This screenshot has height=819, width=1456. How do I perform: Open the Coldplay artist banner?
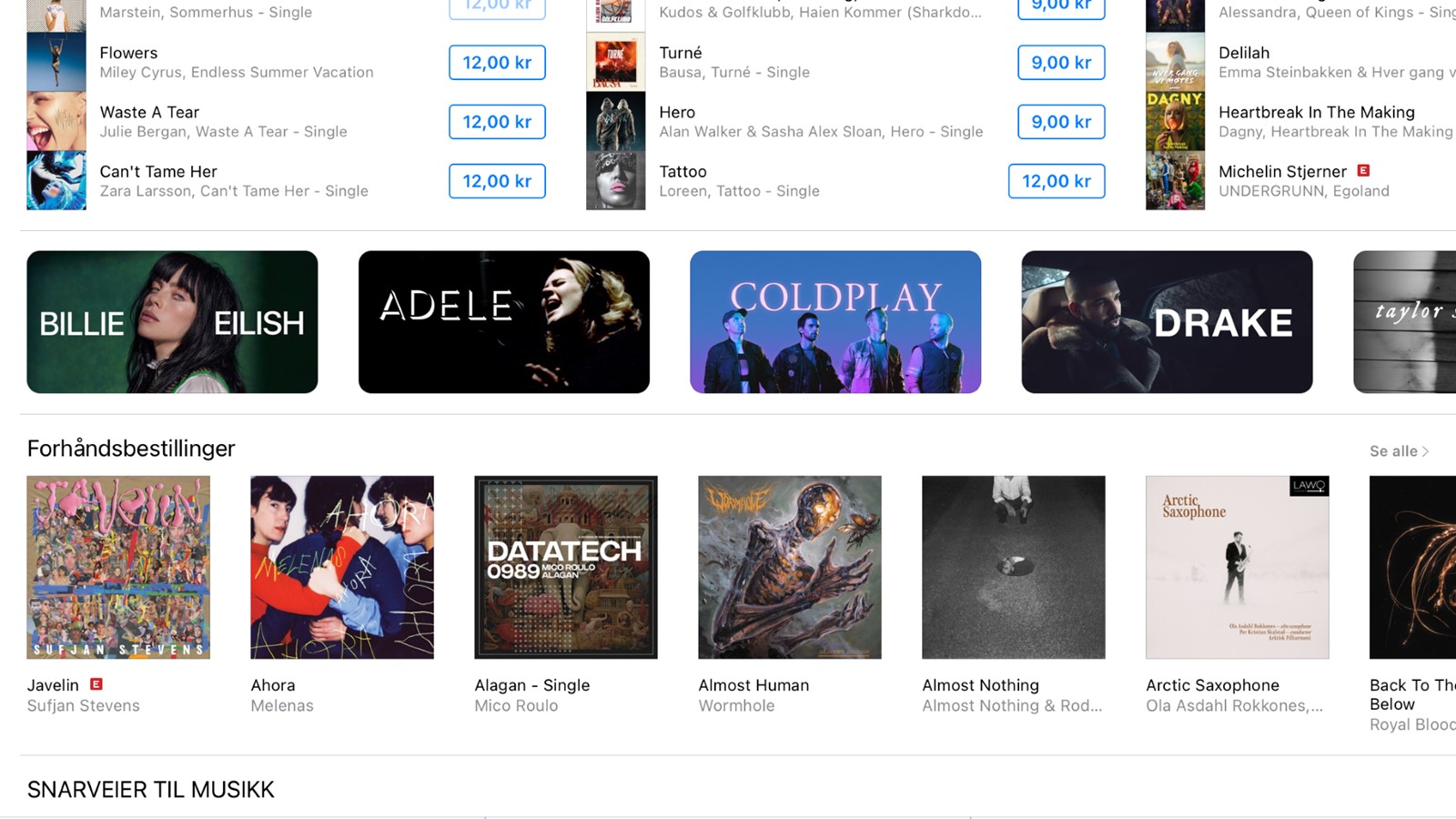835,322
